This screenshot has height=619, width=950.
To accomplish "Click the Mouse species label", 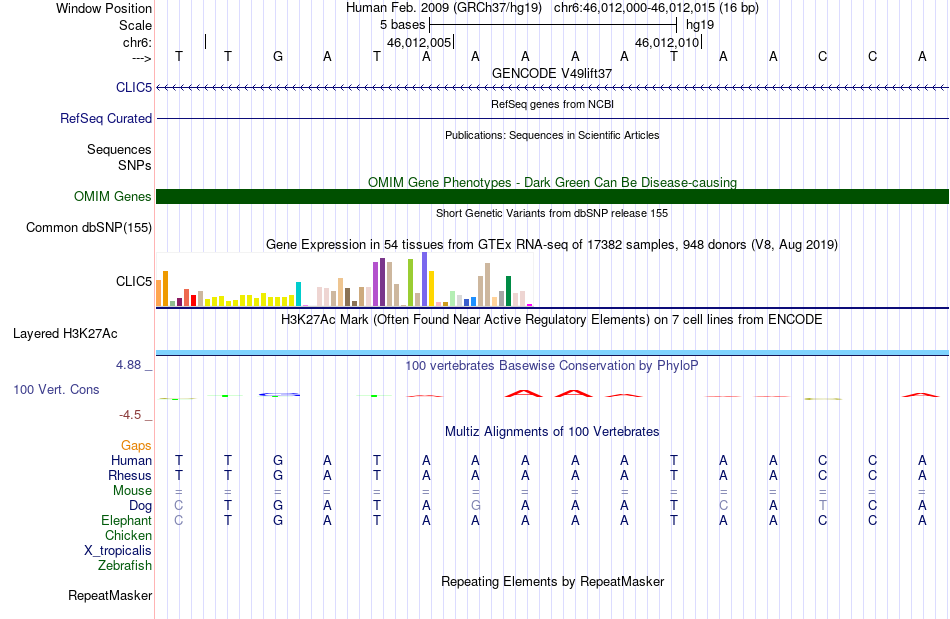I will click(132, 491).
